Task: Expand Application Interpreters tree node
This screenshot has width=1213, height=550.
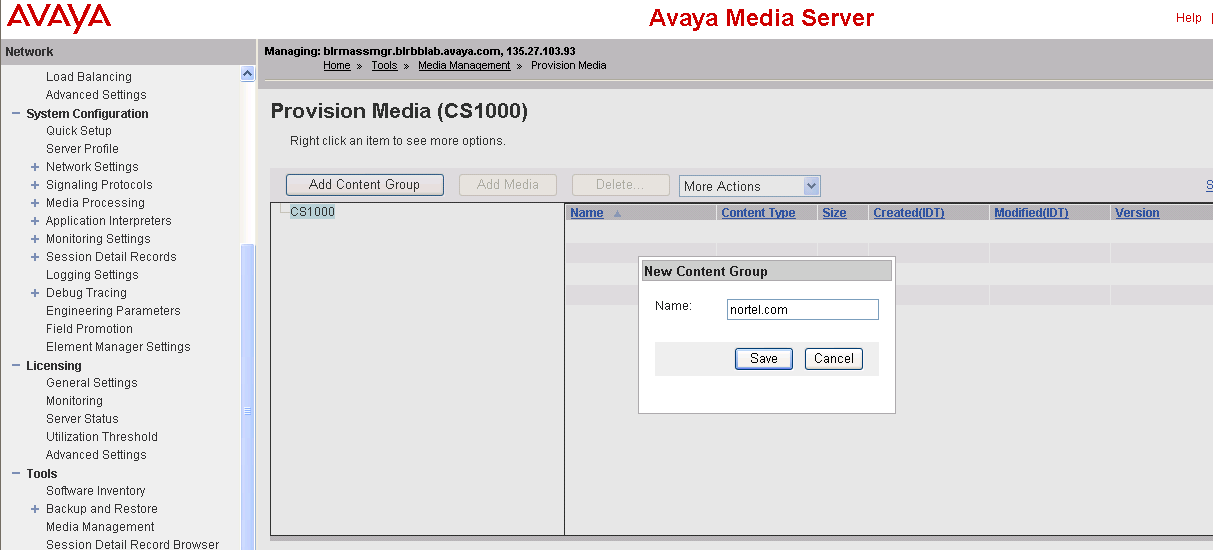Action: [x=35, y=221]
